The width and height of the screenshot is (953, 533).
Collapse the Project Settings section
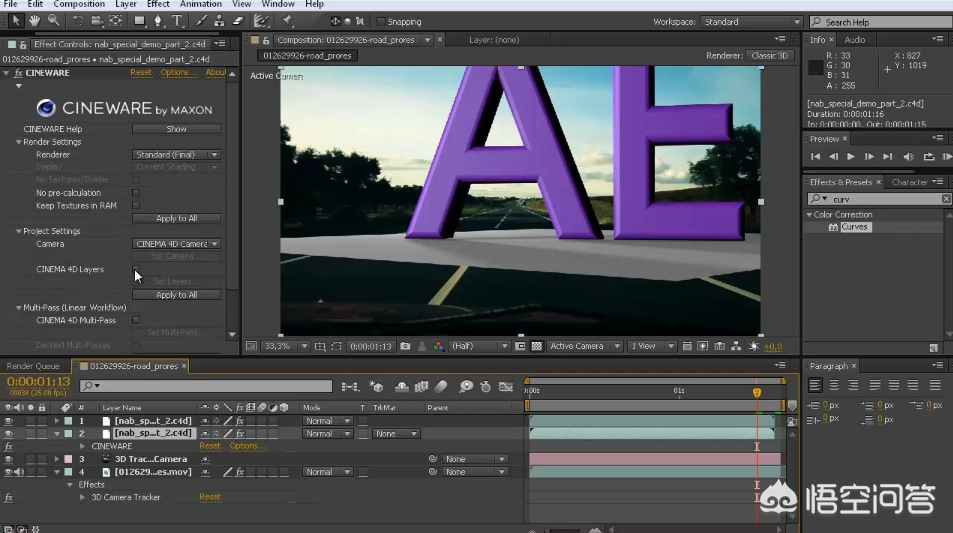pyautogui.click(x=18, y=231)
